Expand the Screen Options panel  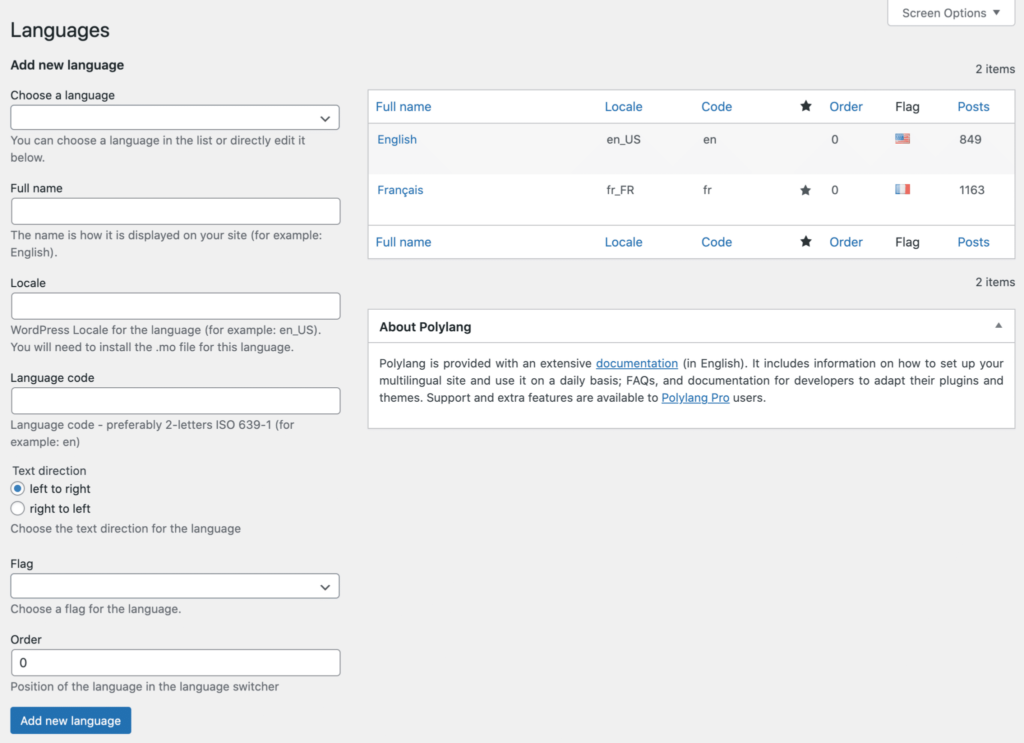pyautogui.click(x=951, y=13)
